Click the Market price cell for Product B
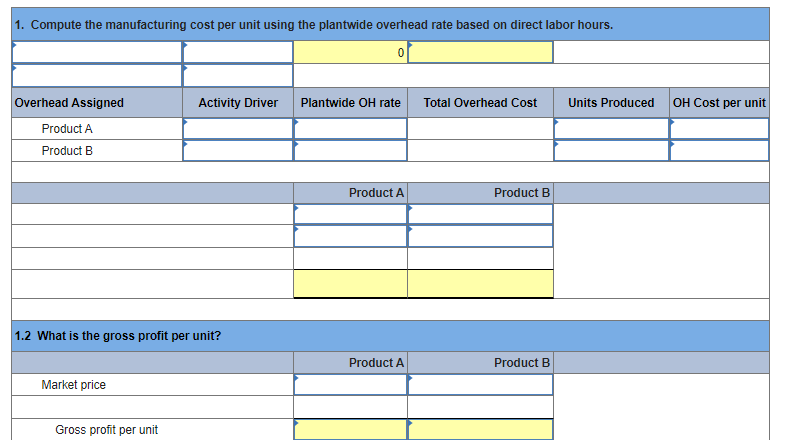785x440 pixels. coord(481,385)
